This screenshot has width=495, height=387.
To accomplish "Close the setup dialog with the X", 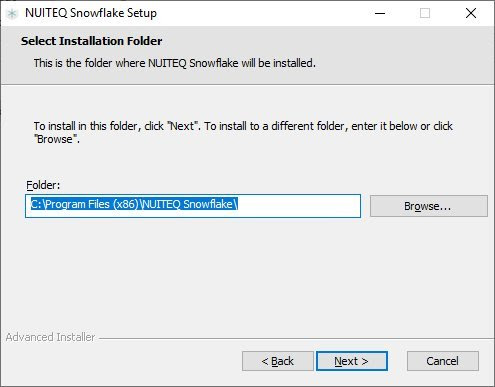I will click(x=471, y=13).
